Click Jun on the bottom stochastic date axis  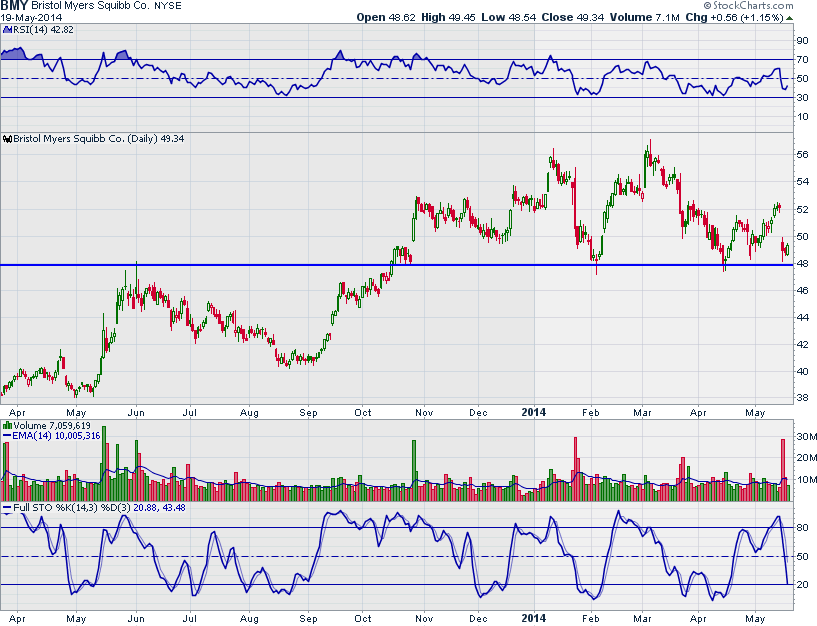click(136, 619)
